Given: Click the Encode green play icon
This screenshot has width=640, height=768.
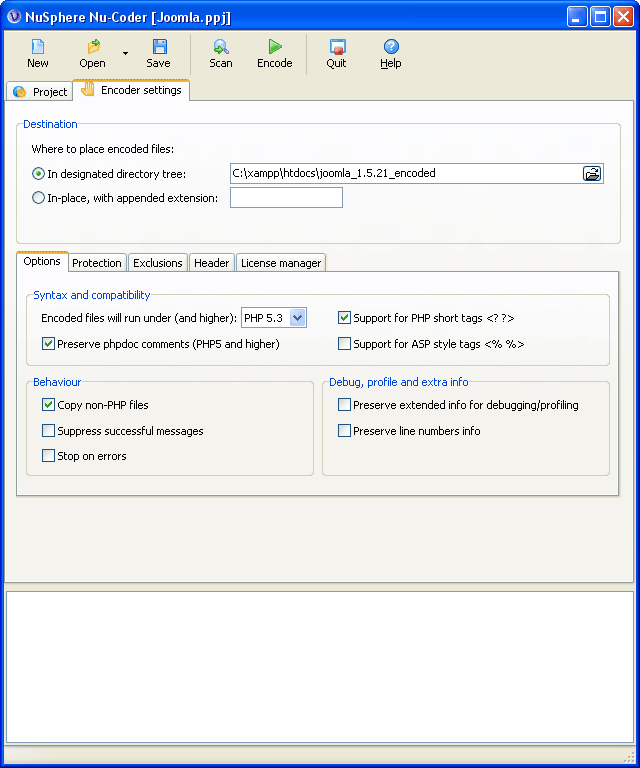Looking at the screenshot, I should click(275, 47).
